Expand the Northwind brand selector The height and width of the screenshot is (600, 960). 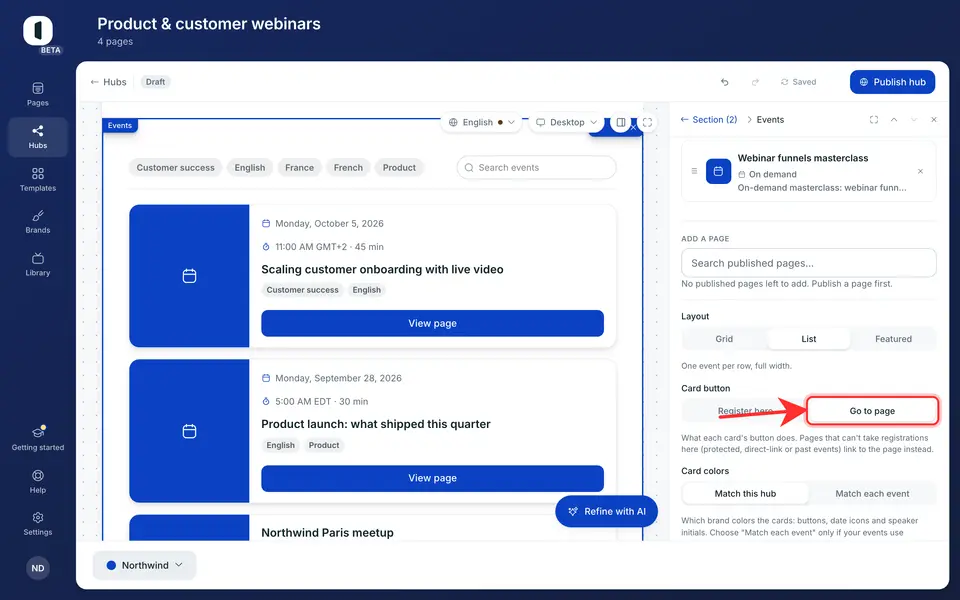tap(144, 565)
